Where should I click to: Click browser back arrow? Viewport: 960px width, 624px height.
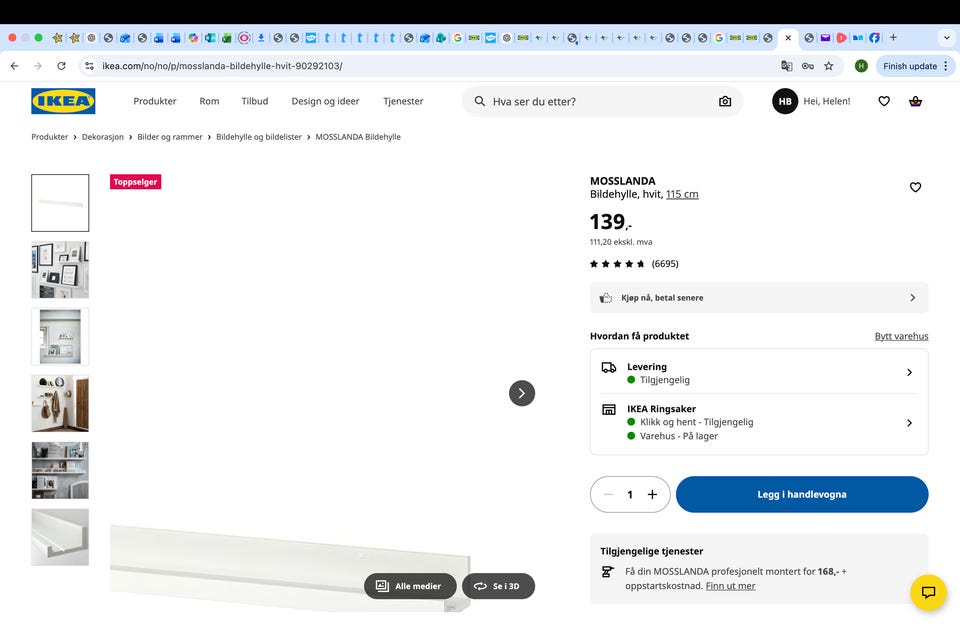(x=15, y=66)
